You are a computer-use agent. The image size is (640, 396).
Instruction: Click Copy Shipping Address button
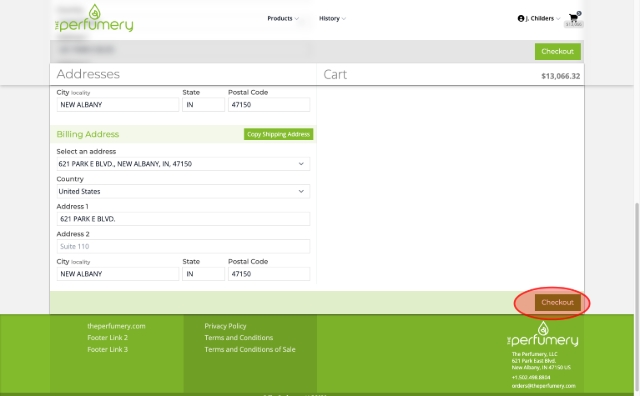tap(278, 134)
